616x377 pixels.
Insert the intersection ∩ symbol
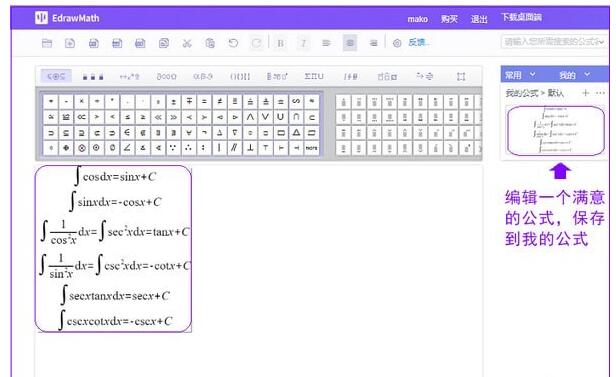coord(296,117)
